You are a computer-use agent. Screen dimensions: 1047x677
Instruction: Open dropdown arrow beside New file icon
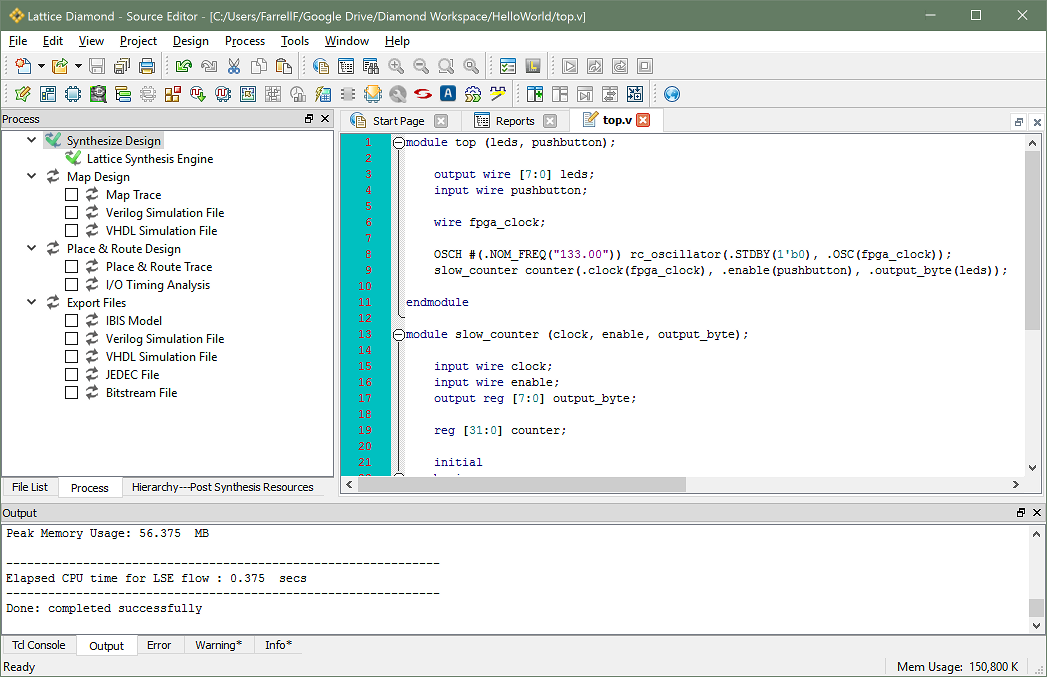(41, 66)
